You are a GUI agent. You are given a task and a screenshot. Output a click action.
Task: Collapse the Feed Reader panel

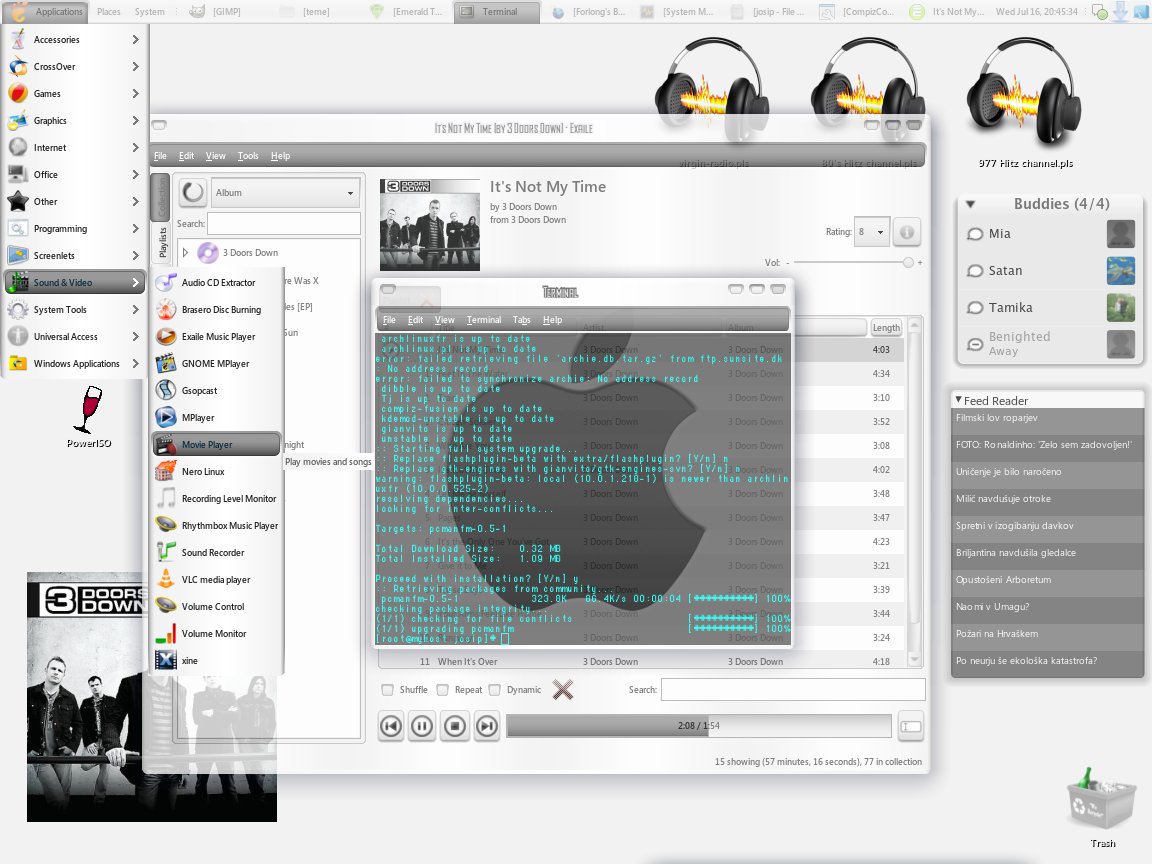click(958, 400)
